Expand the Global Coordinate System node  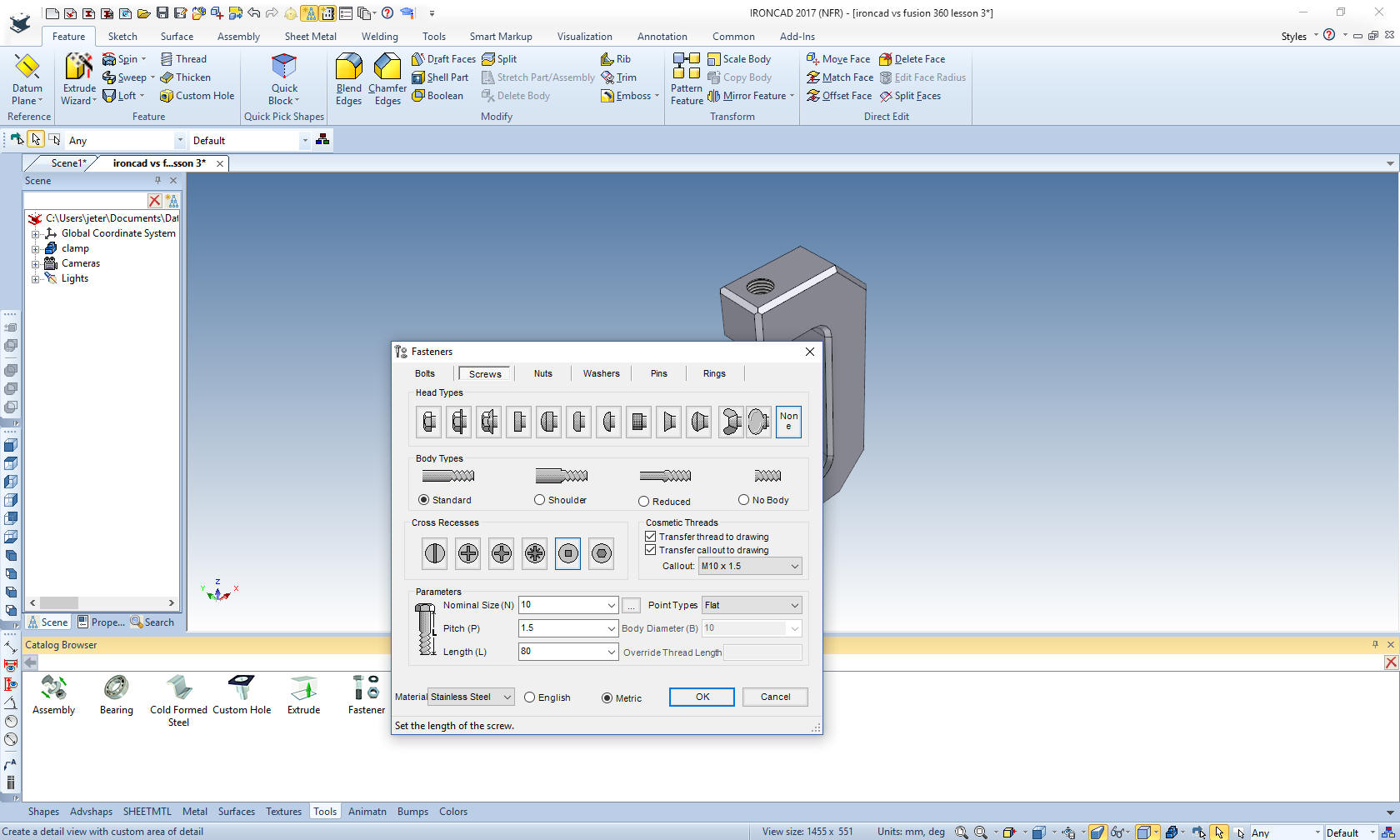[x=36, y=234]
